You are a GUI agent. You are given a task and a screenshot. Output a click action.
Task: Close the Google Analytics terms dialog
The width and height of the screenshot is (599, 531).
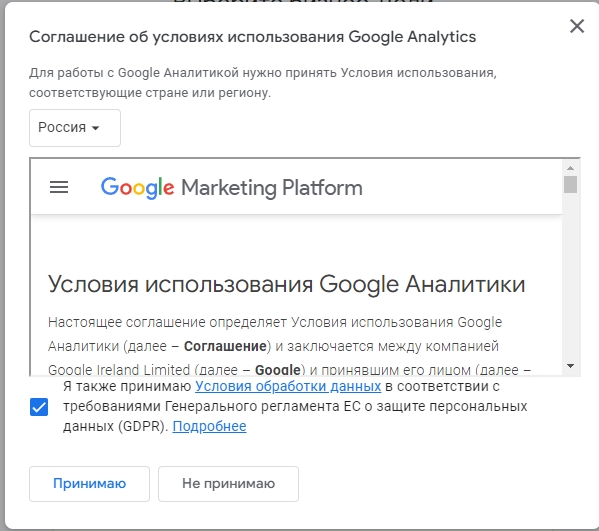[577, 26]
